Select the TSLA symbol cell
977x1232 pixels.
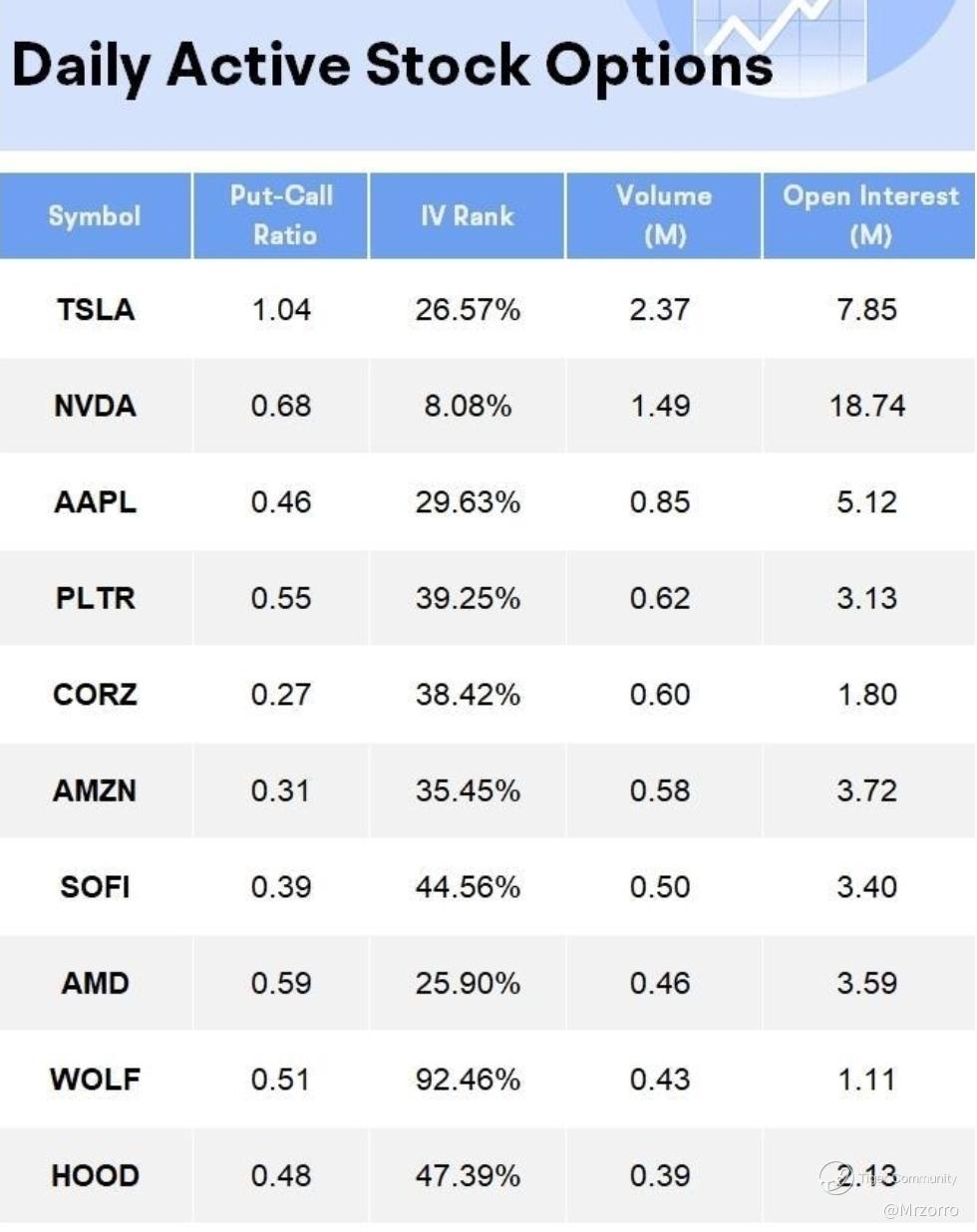point(96,310)
